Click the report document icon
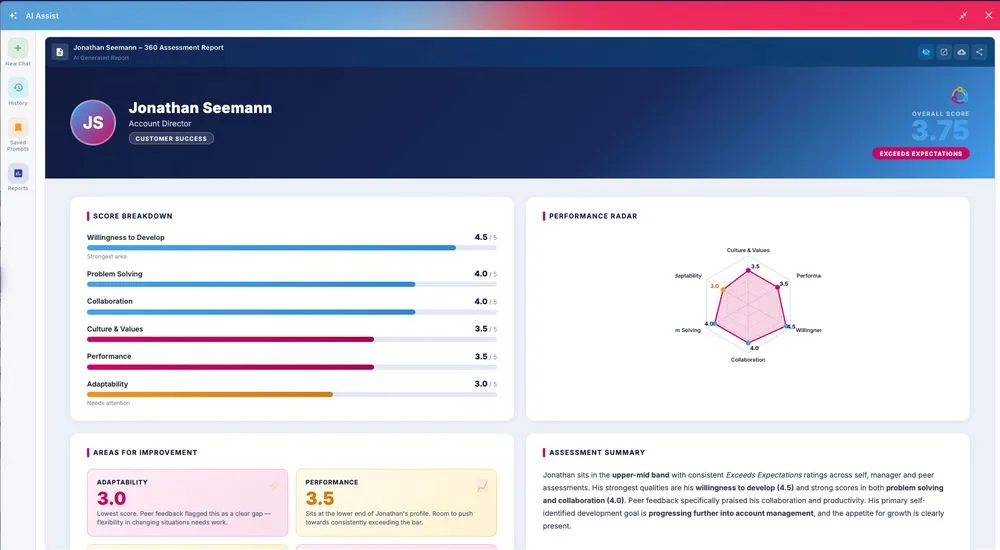The width and height of the screenshot is (1000, 550). 59,52
